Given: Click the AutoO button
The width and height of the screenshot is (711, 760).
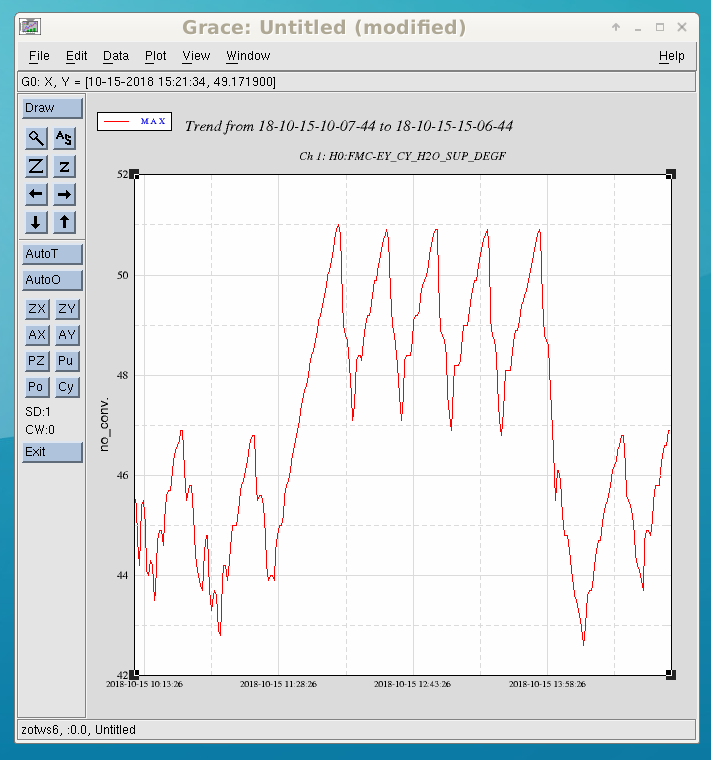Looking at the screenshot, I should click(52, 280).
